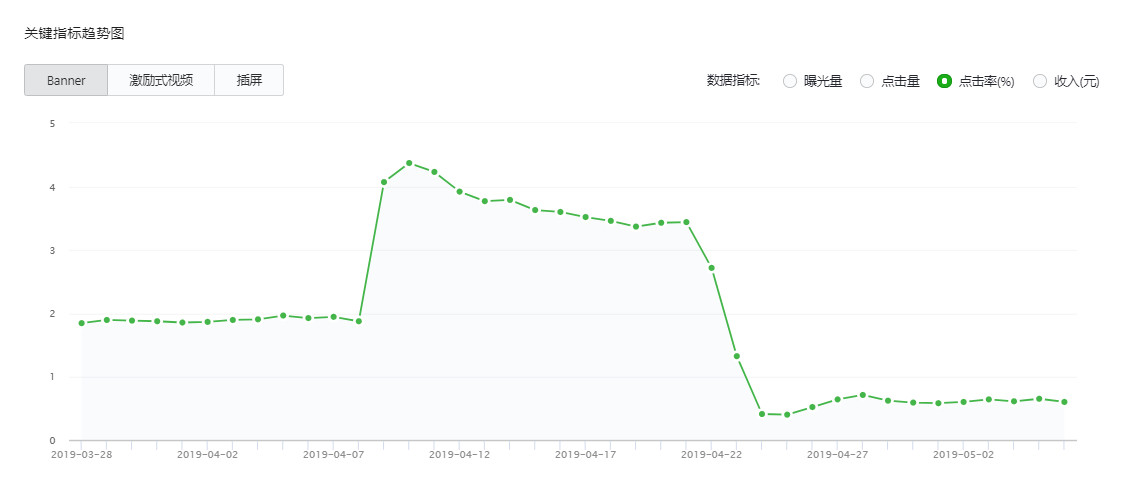The width and height of the screenshot is (1130, 499).
Task: Click the 2019-04-27 axis date label
Action: pyautogui.click(x=837, y=455)
